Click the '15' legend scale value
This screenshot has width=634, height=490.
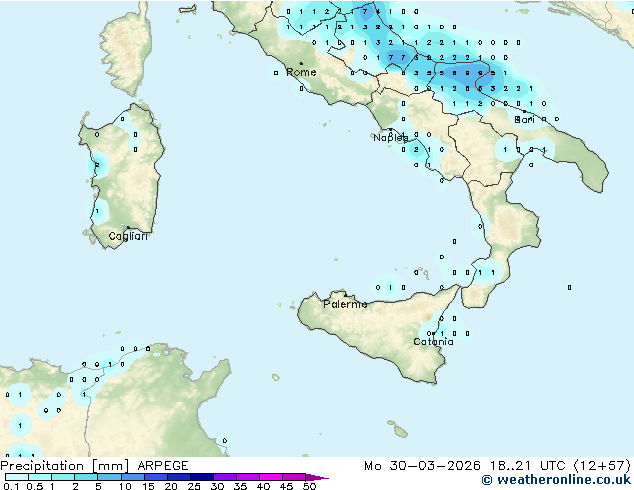pyautogui.click(x=148, y=486)
